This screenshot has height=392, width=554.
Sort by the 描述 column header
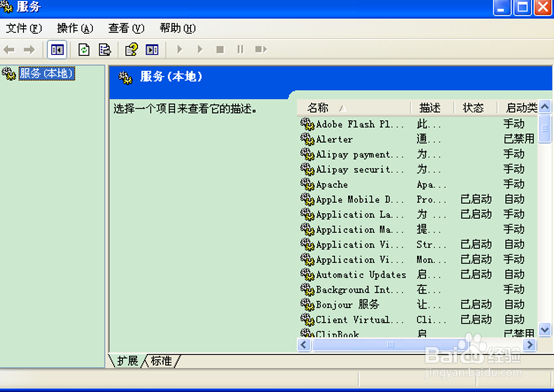tap(432, 108)
